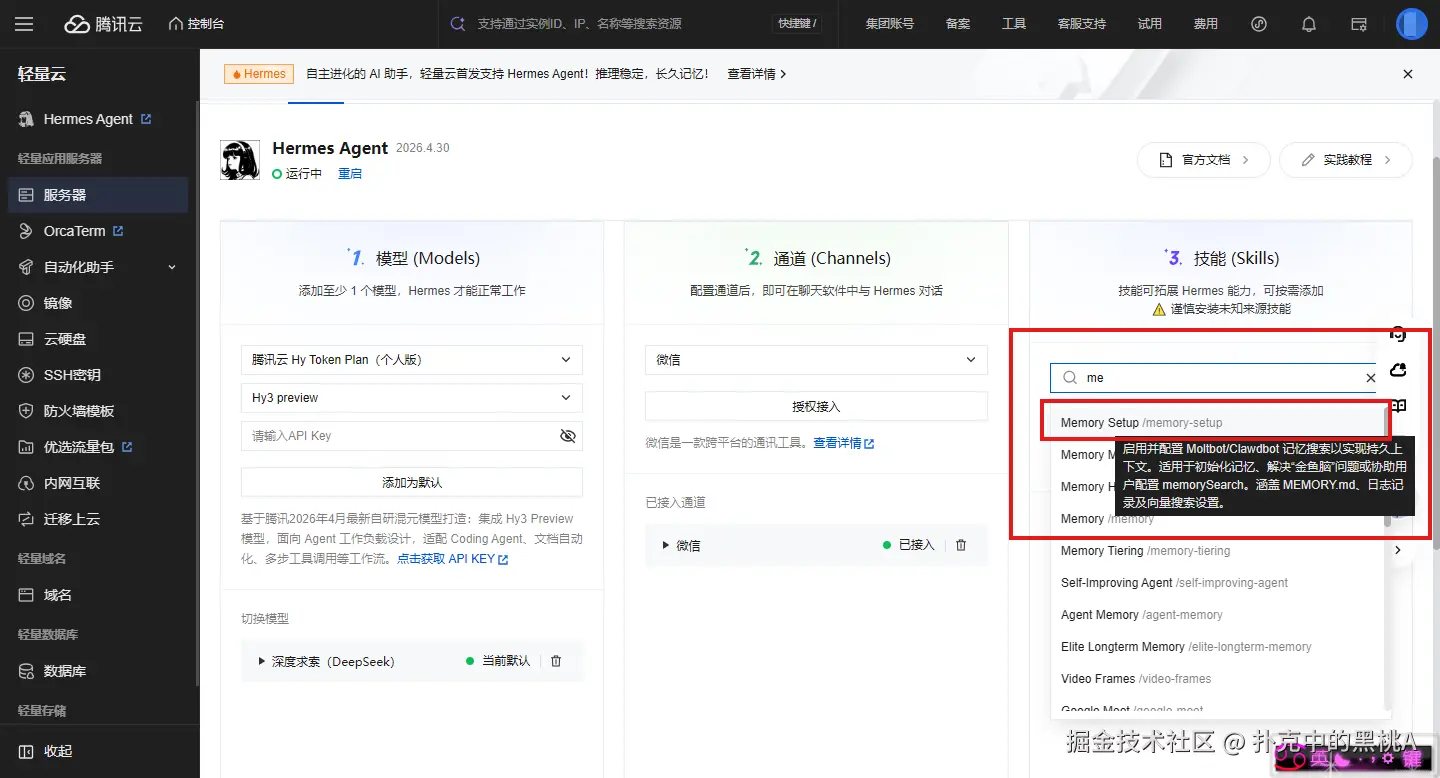This screenshot has width=1440, height=778.
Task: Click the floating book icon on right edge
Action: [1399, 406]
